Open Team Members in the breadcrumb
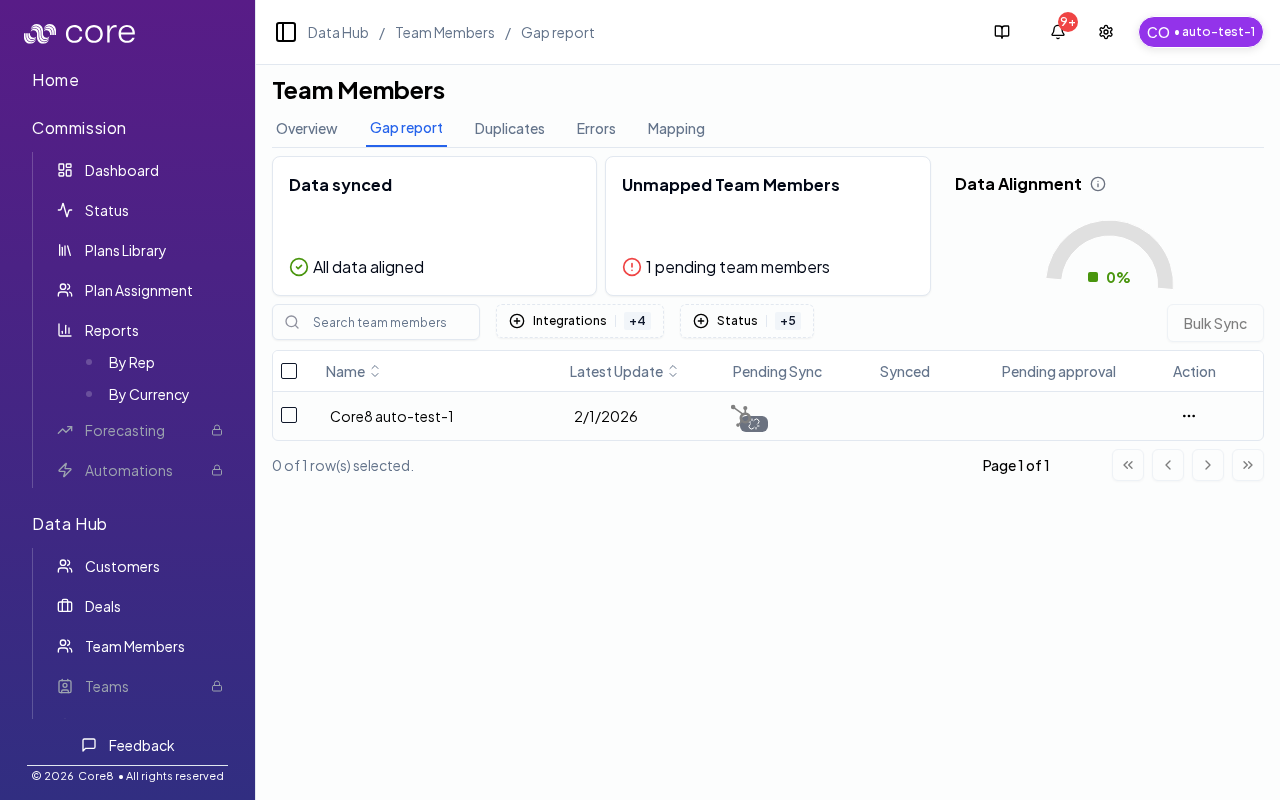Viewport: 1280px width, 800px height. click(x=445, y=33)
